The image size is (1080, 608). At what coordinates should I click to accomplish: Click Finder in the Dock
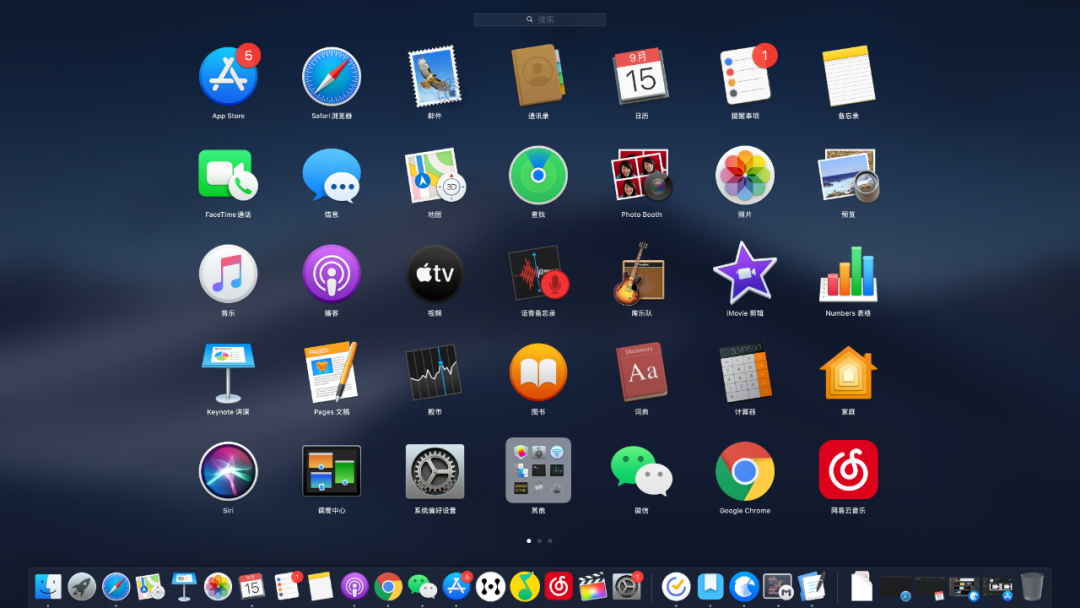[48, 587]
